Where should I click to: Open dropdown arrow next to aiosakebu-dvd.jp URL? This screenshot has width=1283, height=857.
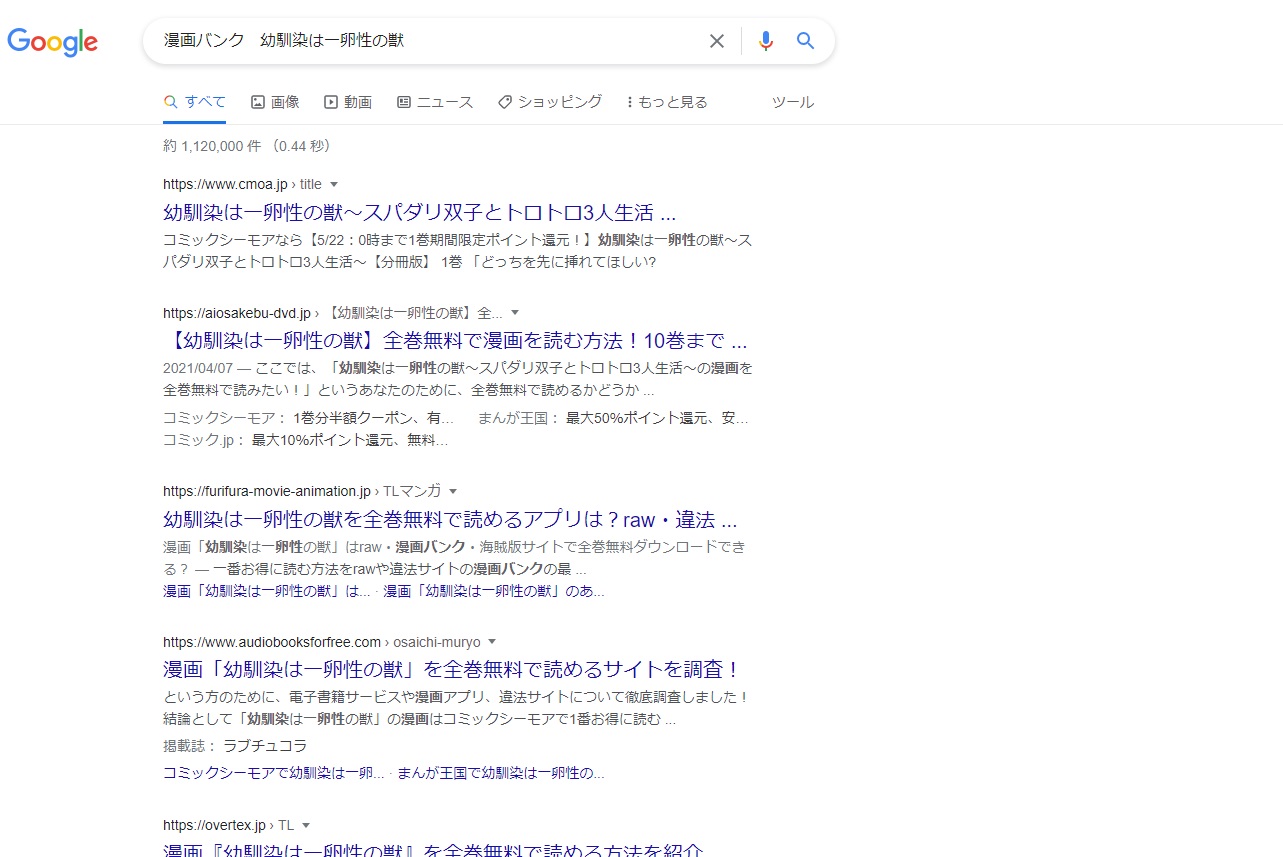pos(515,312)
